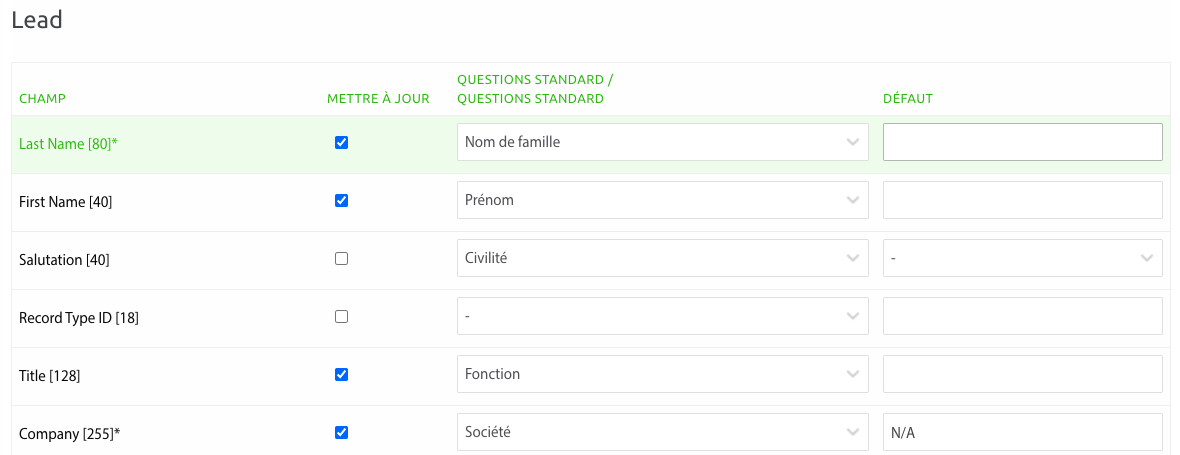
Task: Open the 'Prénom' question dropdown
Action: (x=661, y=200)
